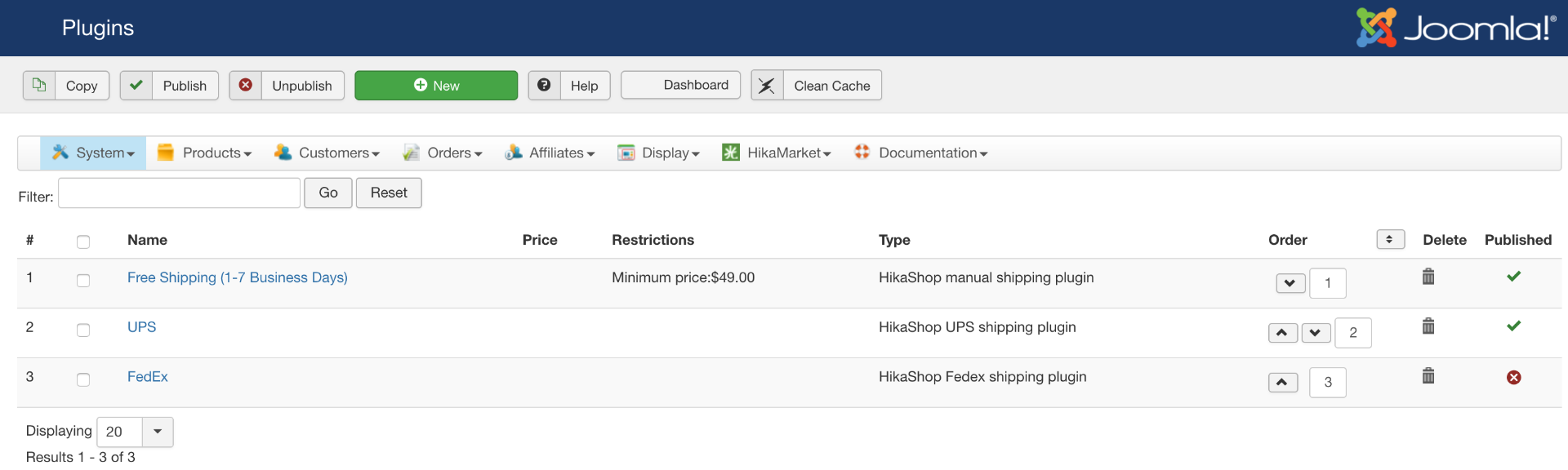The width and height of the screenshot is (1568, 470).
Task: Click the Filter text field
Action: pyautogui.click(x=180, y=193)
